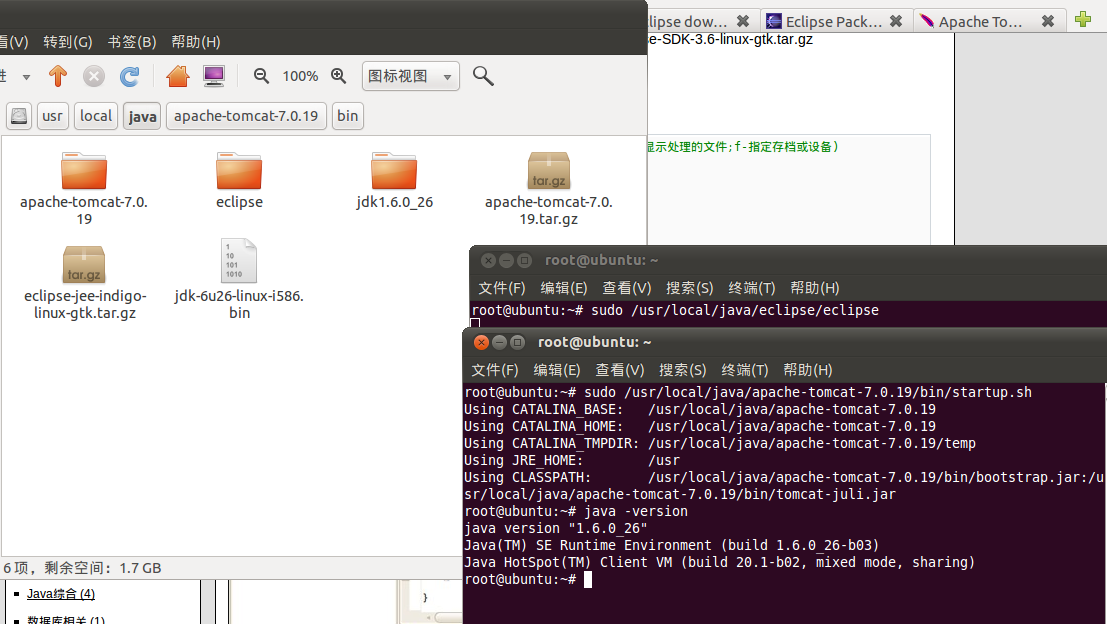Click the 100% zoom level label
This screenshot has height=624, width=1107.
click(300, 76)
